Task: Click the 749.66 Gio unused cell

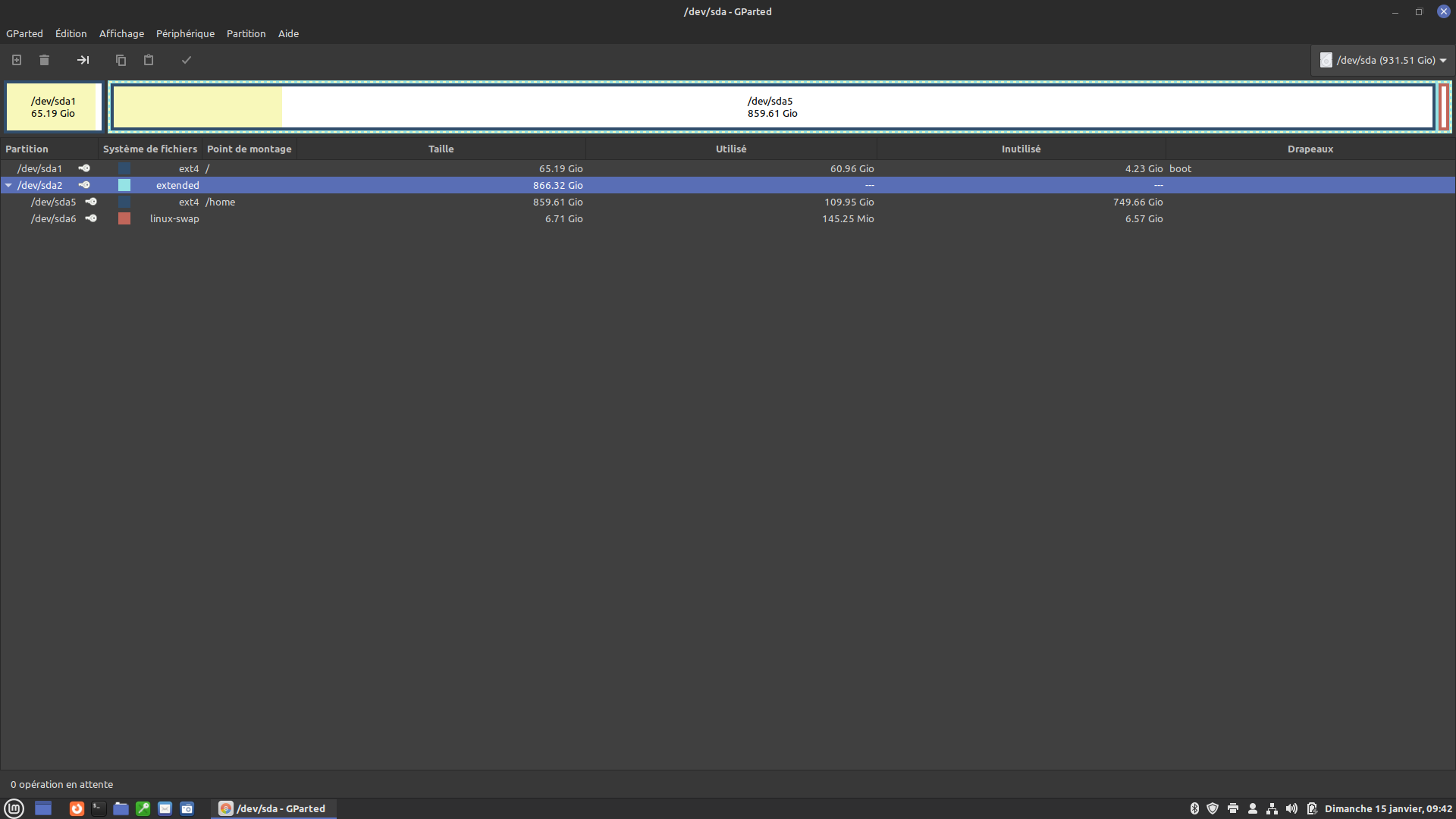Action: pos(1137,202)
